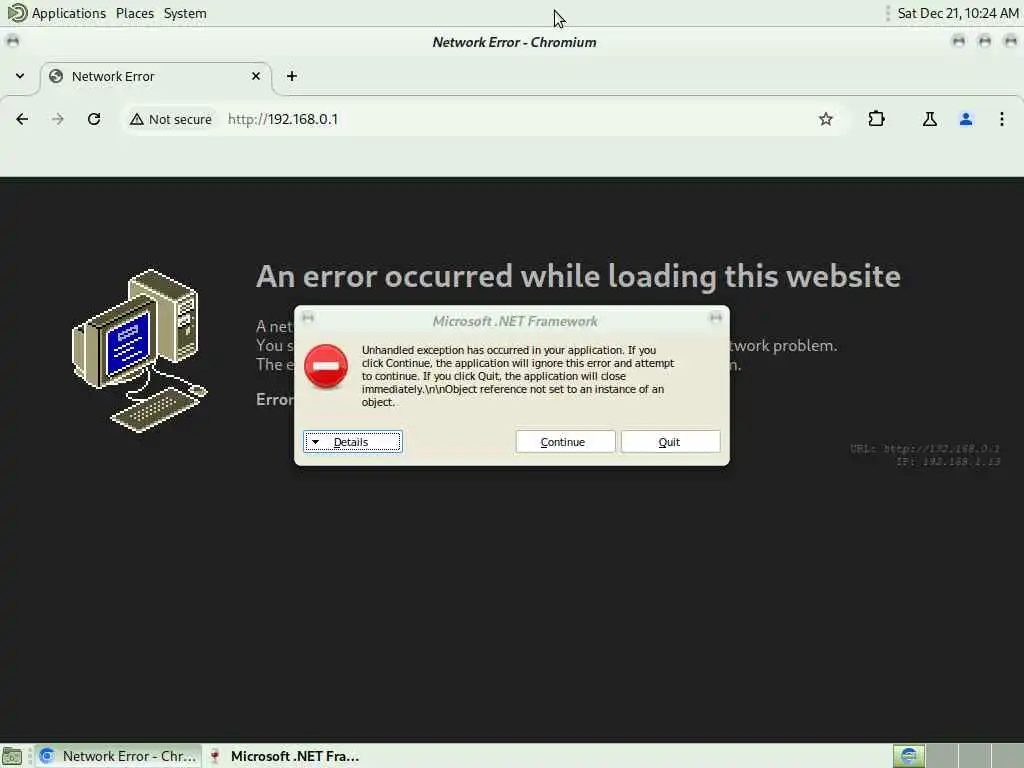
Task: Open a new tab with plus button
Action: click(x=292, y=76)
